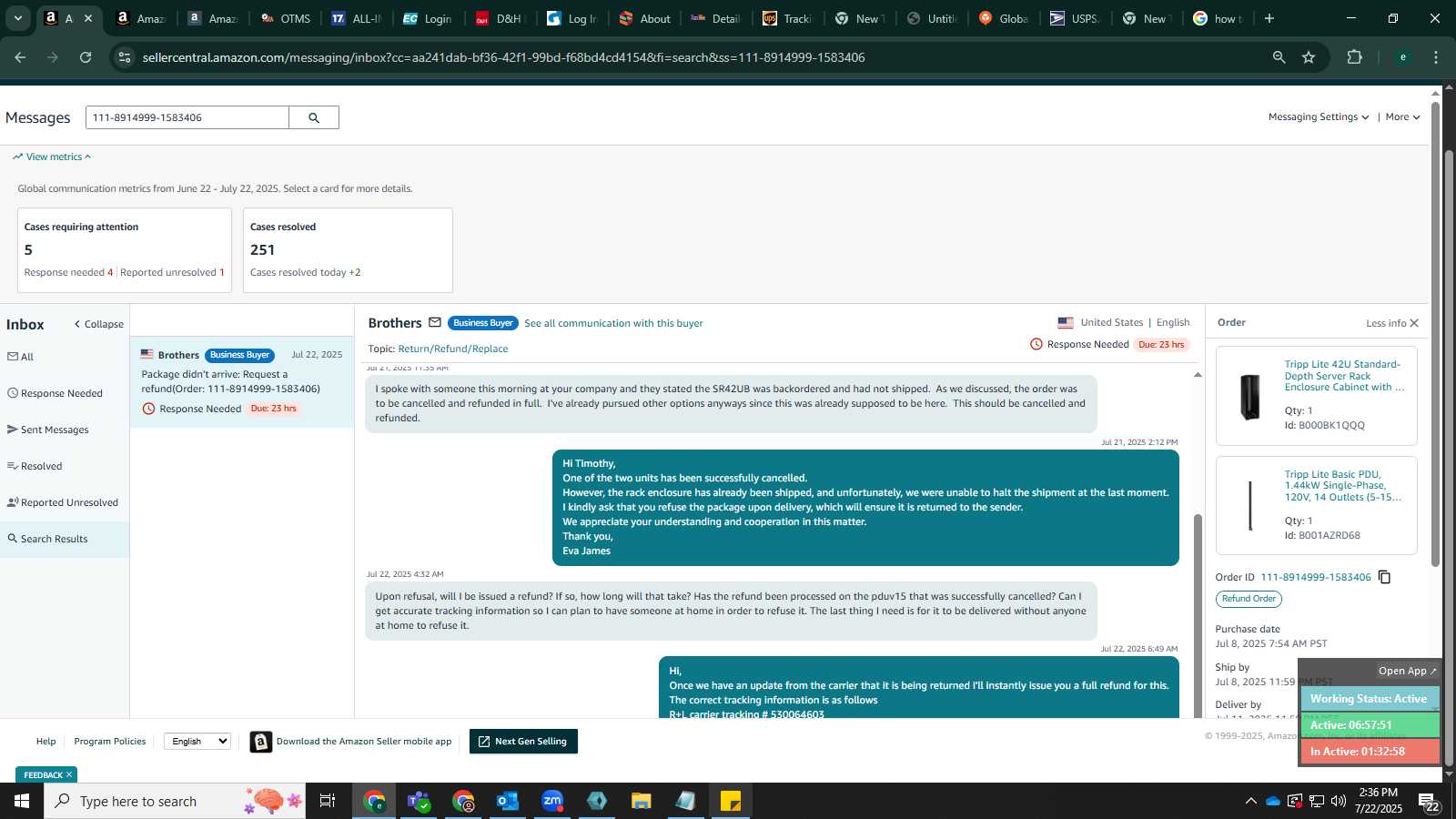Switch to the USPS browser tab

(x=1076, y=18)
